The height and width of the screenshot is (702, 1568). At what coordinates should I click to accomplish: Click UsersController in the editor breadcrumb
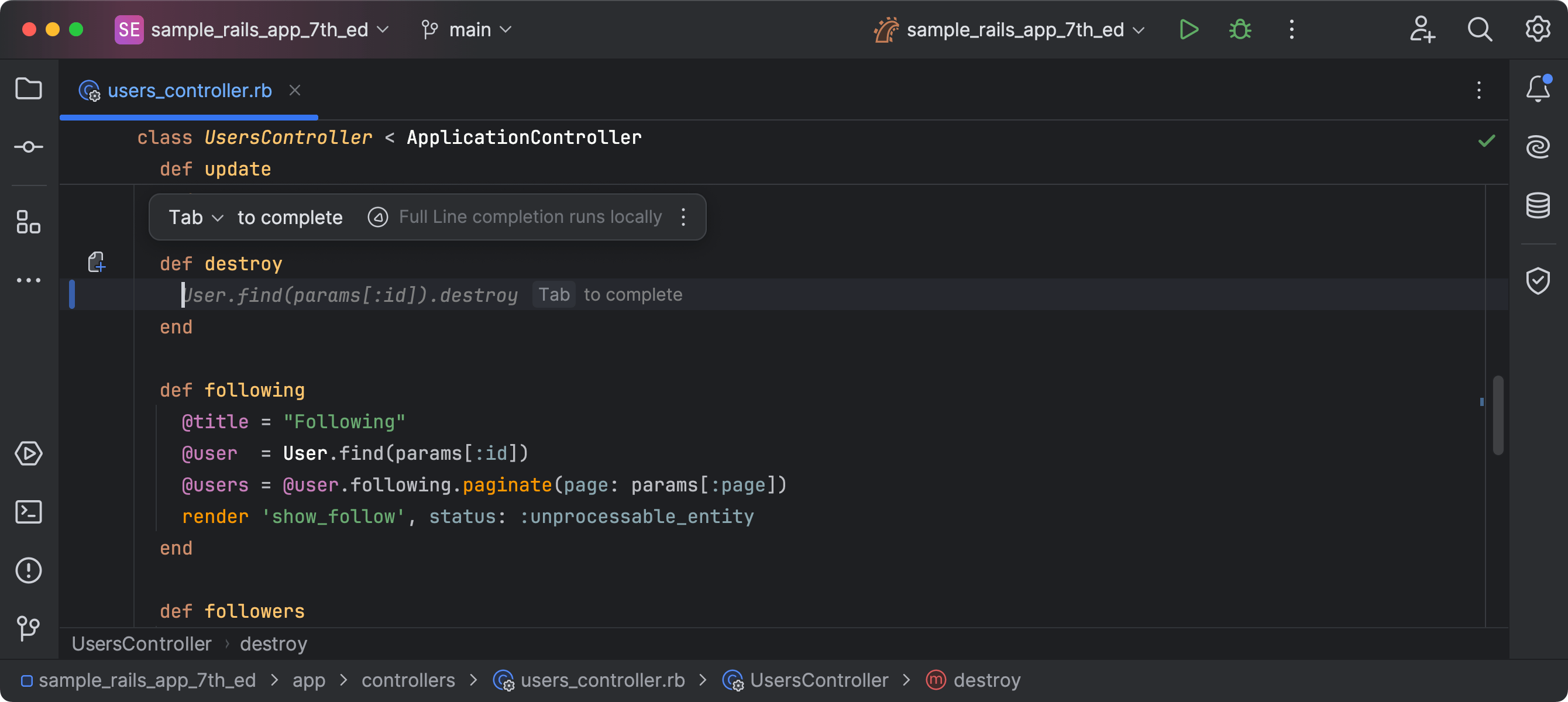click(142, 644)
